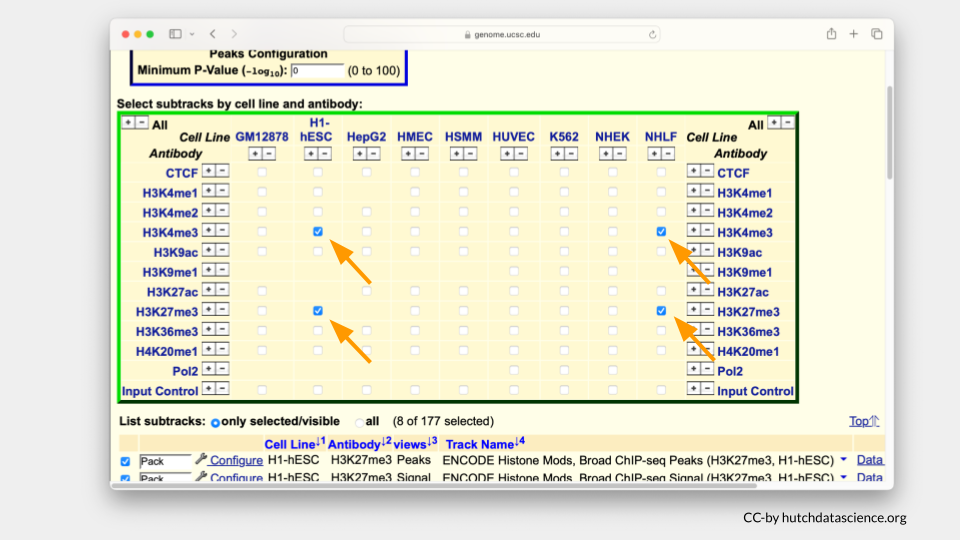Open the Safari share icon
Viewport: 960px width, 540px height.
(831, 34)
